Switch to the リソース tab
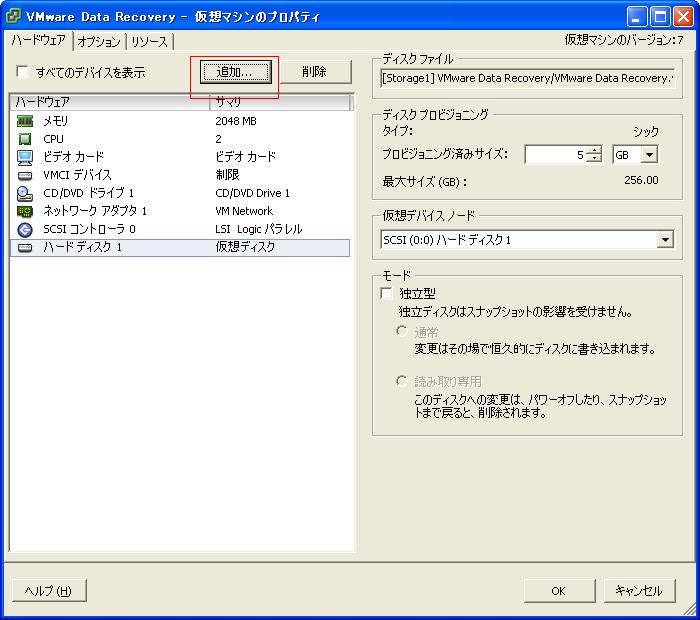The image size is (700, 620). (x=150, y=42)
